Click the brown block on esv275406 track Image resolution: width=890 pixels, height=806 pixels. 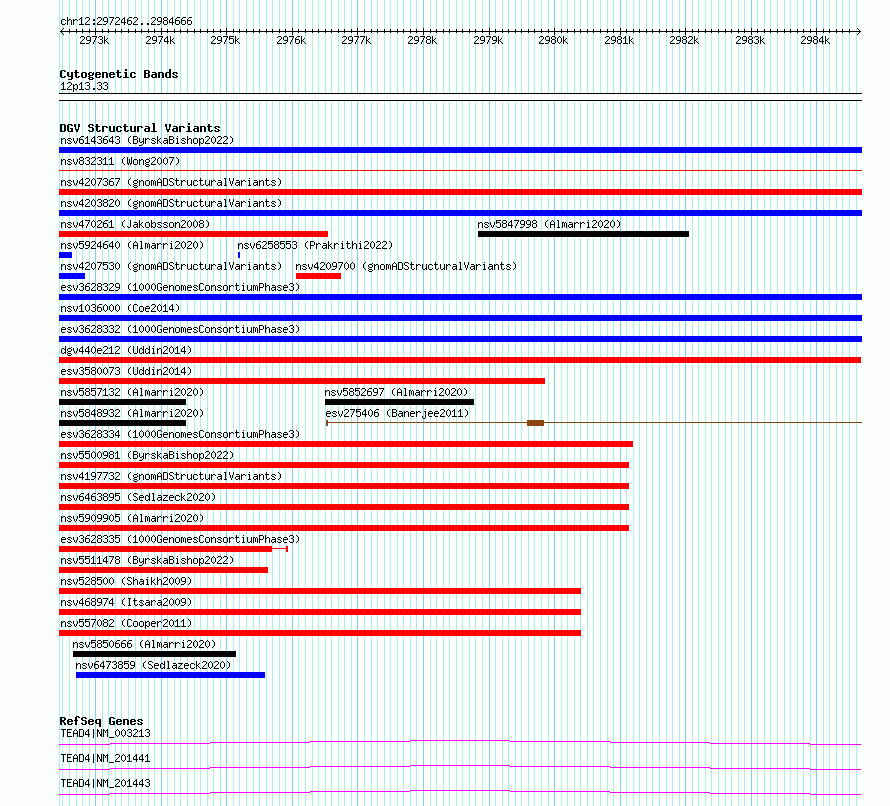pos(535,423)
